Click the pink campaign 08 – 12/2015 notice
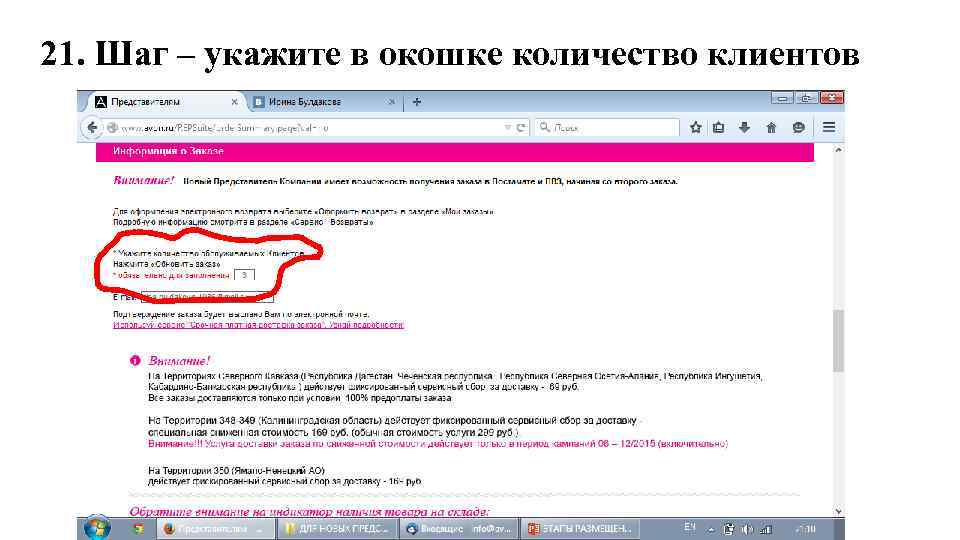The image size is (960, 540). click(x=438, y=443)
